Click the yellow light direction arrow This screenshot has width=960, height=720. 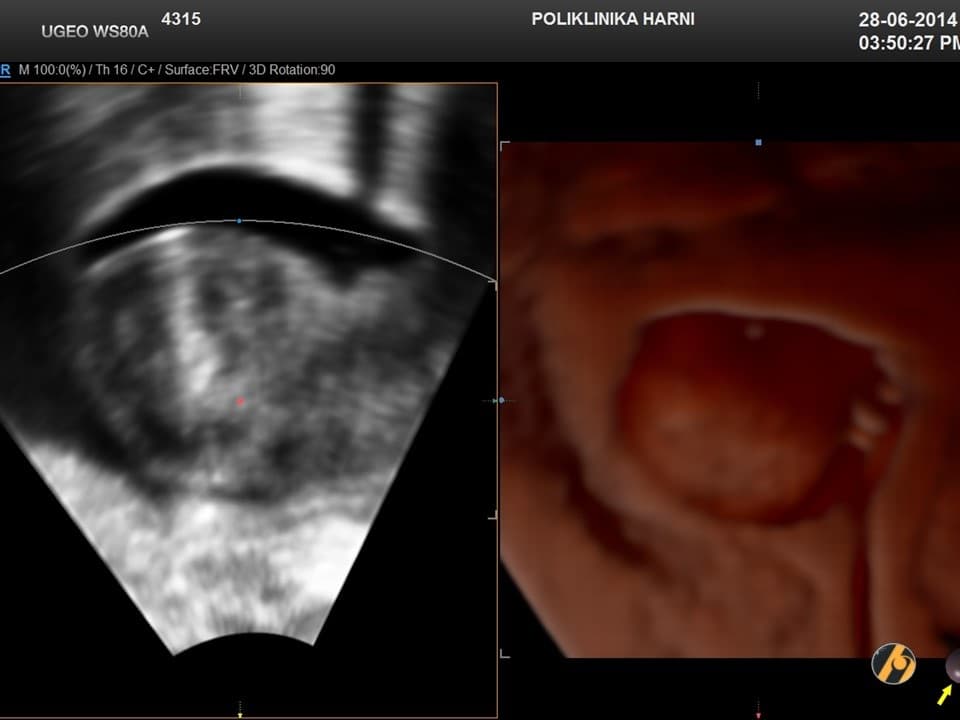943,694
